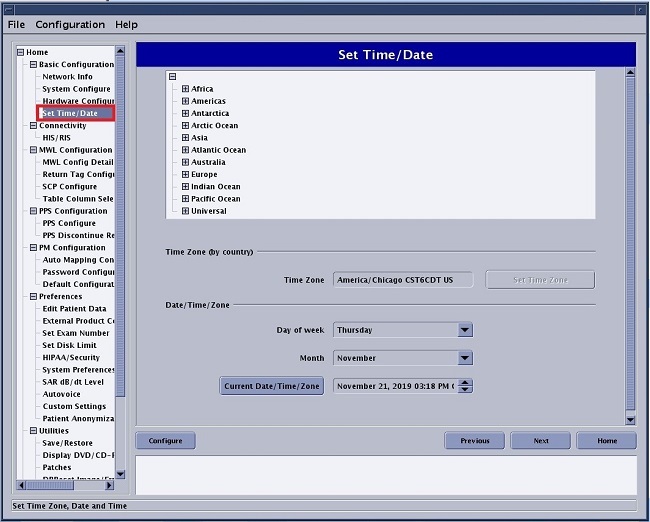The width and height of the screenshot is (650, 522).
Task: Open the Month dropdown
Action: [x=465, y=358]
